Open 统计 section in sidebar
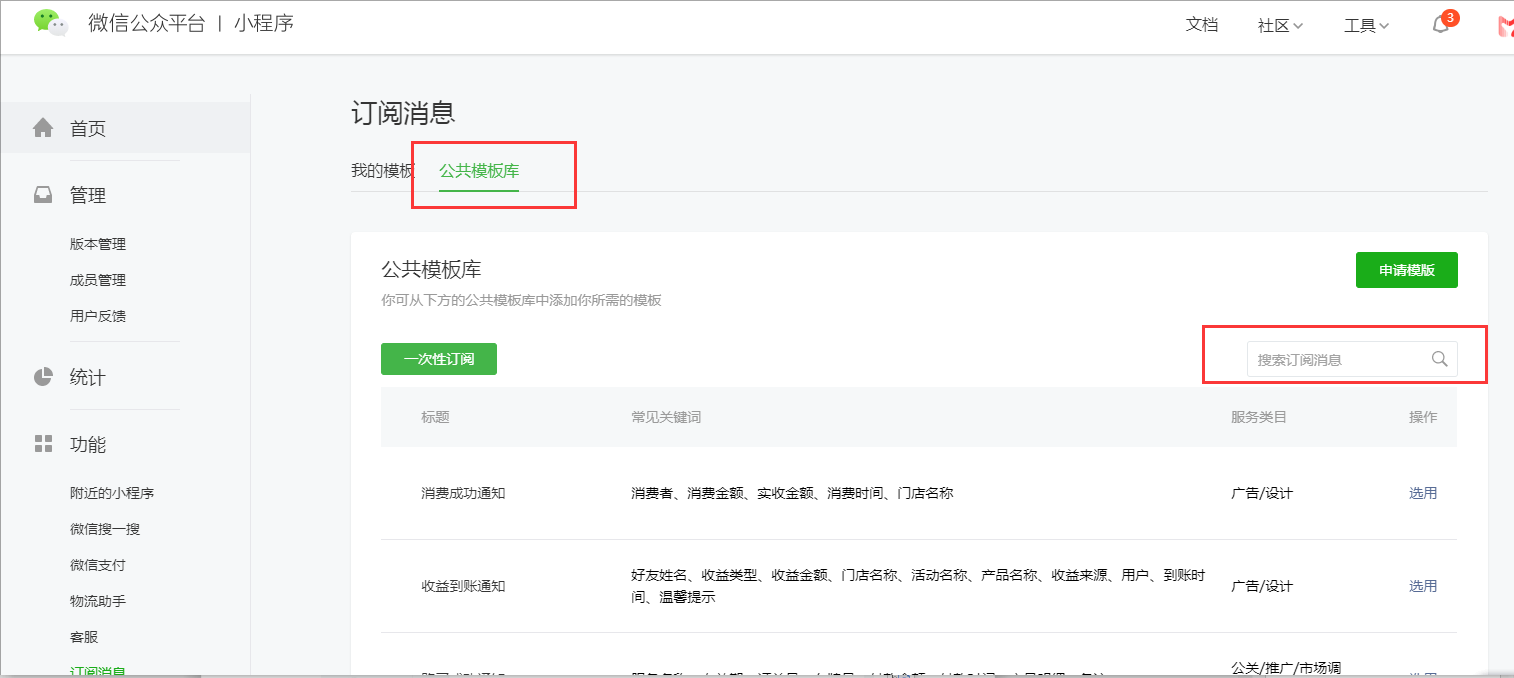The width and height of the screenshot is (1514, 678). pyautogui.click(x=88, y=378)
